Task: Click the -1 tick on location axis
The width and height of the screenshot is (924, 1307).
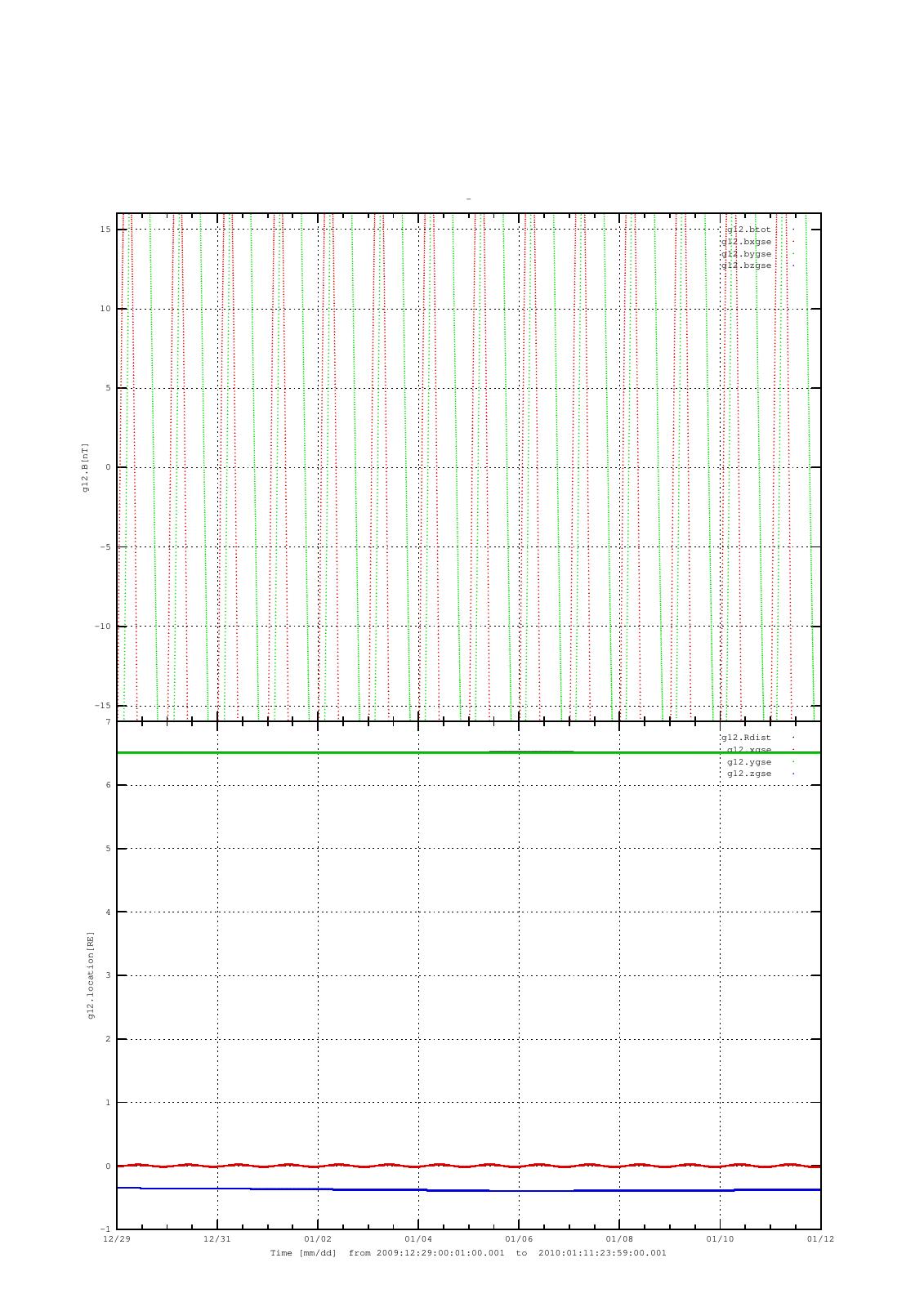Action: coord(105,1229)
